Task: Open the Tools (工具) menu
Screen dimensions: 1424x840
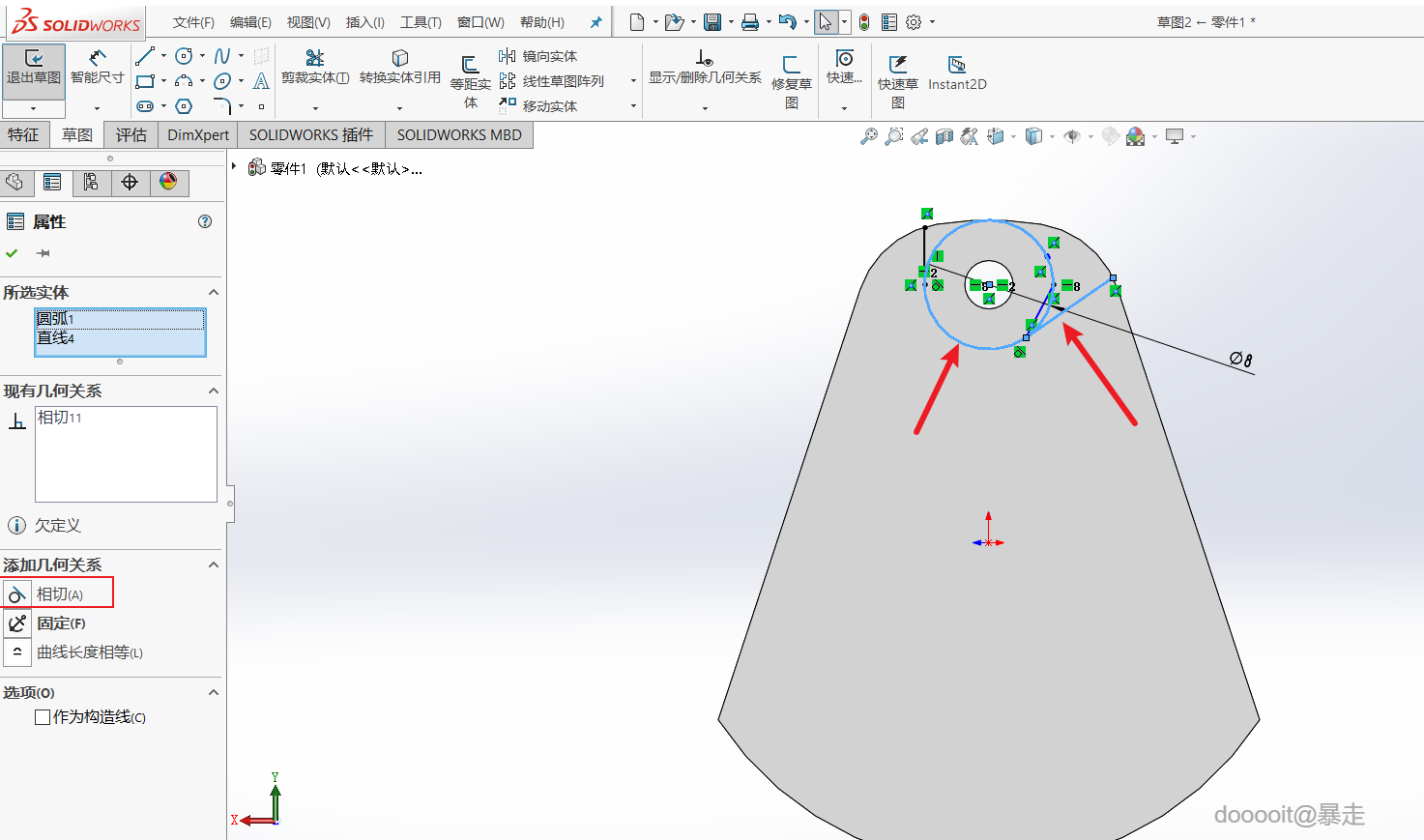Action: pyautogui.click(x=421, y=22)
